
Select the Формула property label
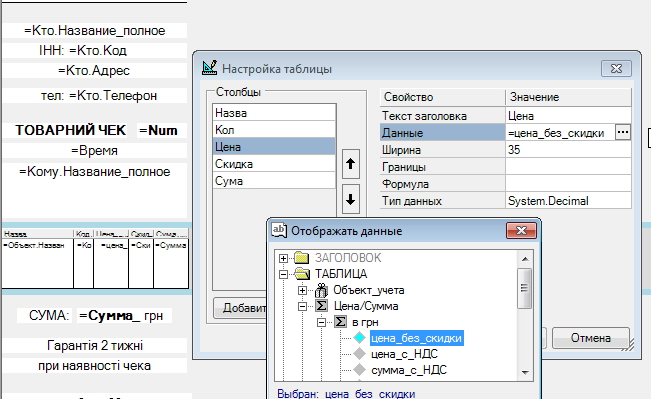(x=442, y=184)
